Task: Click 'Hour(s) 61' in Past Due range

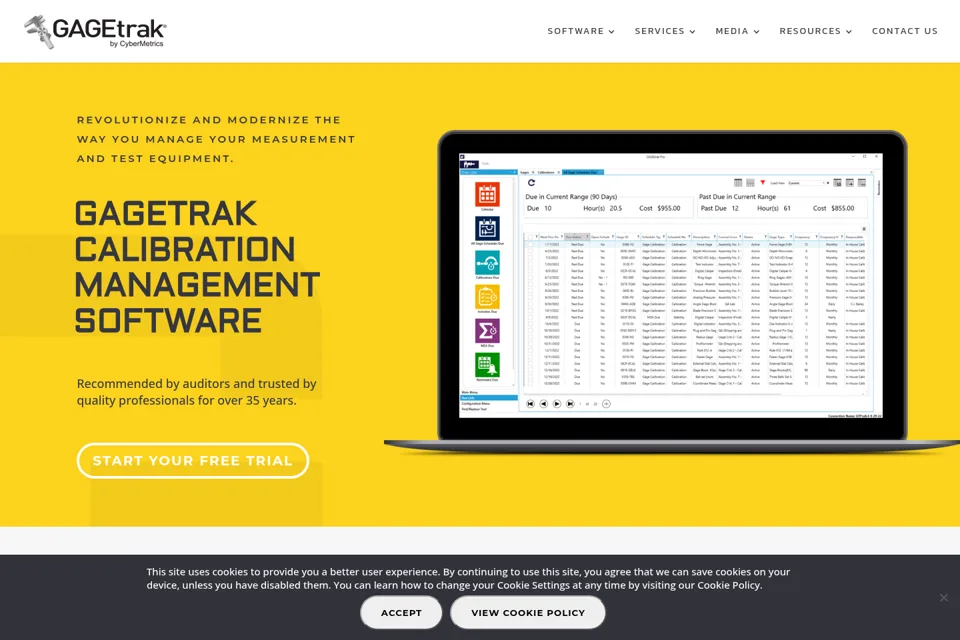Action: [x=774, y=208]
